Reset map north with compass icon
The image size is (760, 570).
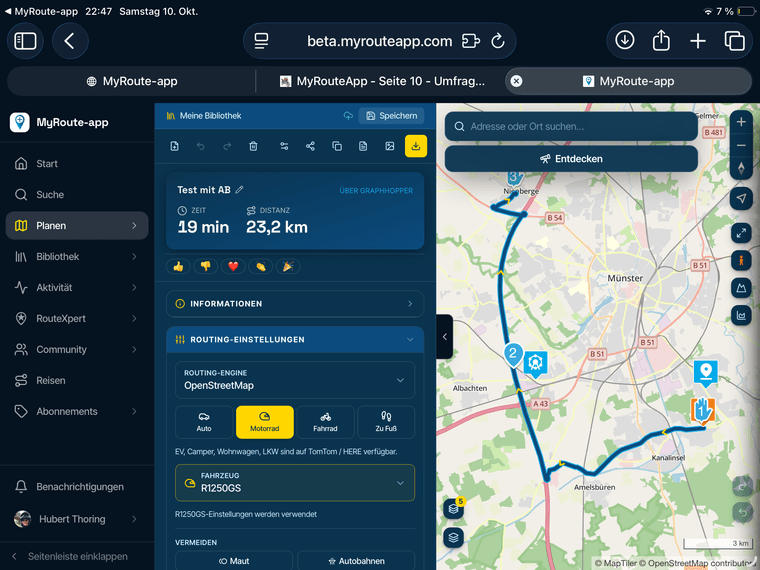(741, 168)
